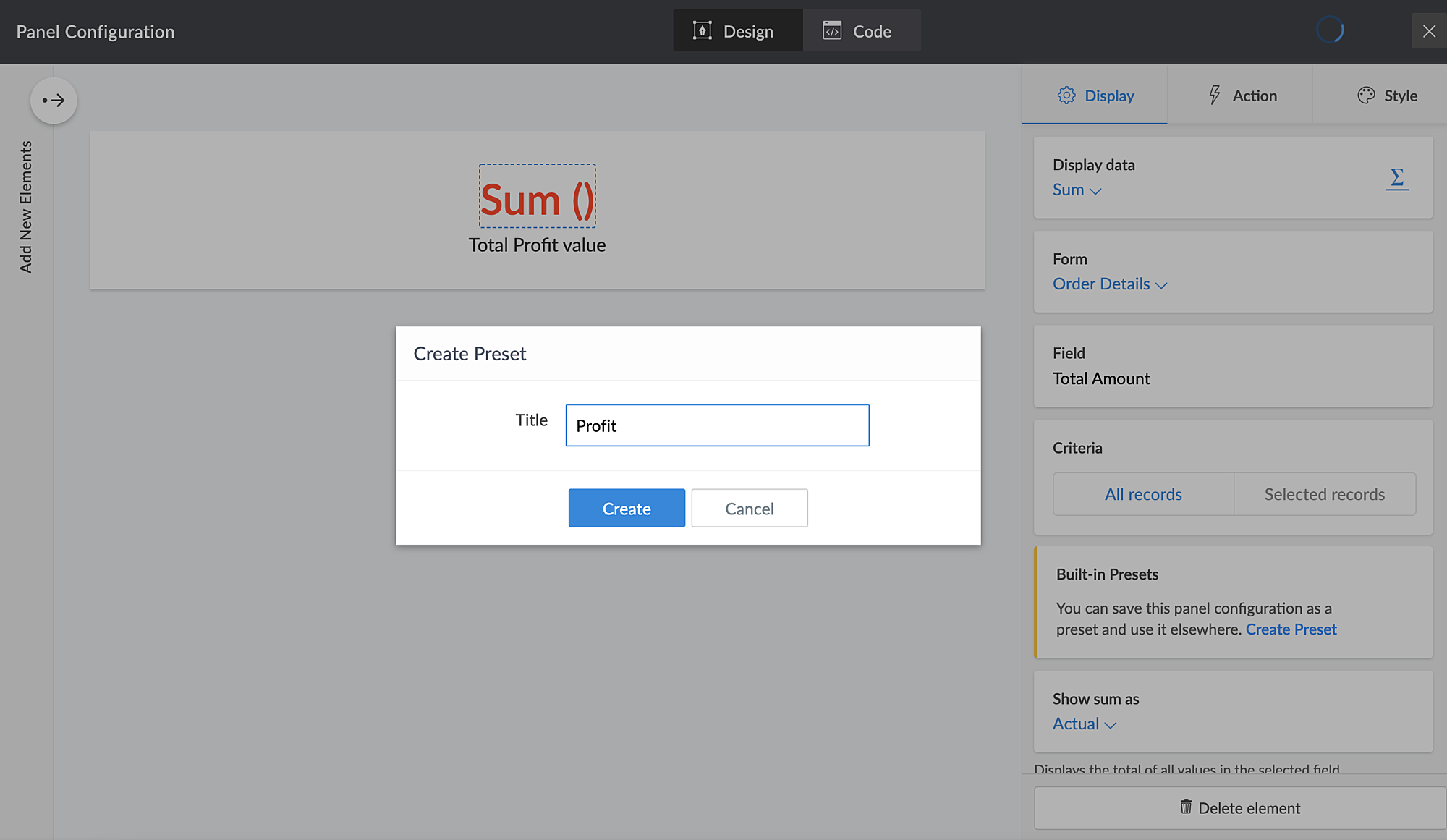Expand the Order Details form dropdown

(x=1109, y=284)
